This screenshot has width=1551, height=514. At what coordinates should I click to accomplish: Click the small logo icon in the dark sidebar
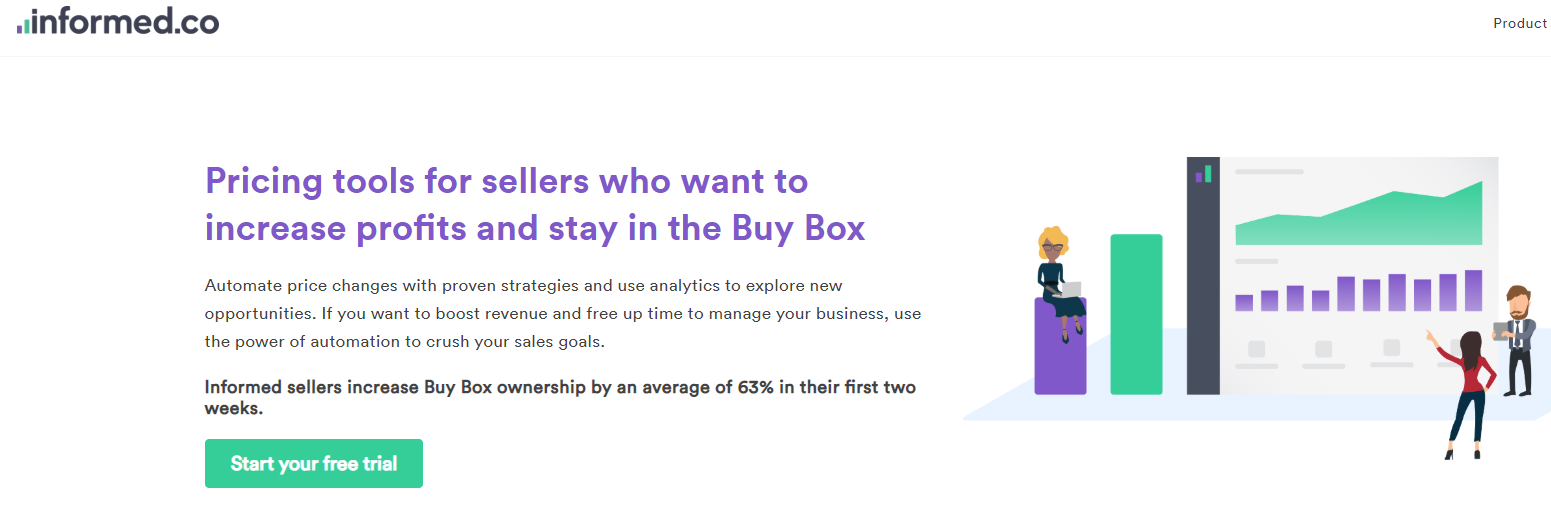[1203, 175]
